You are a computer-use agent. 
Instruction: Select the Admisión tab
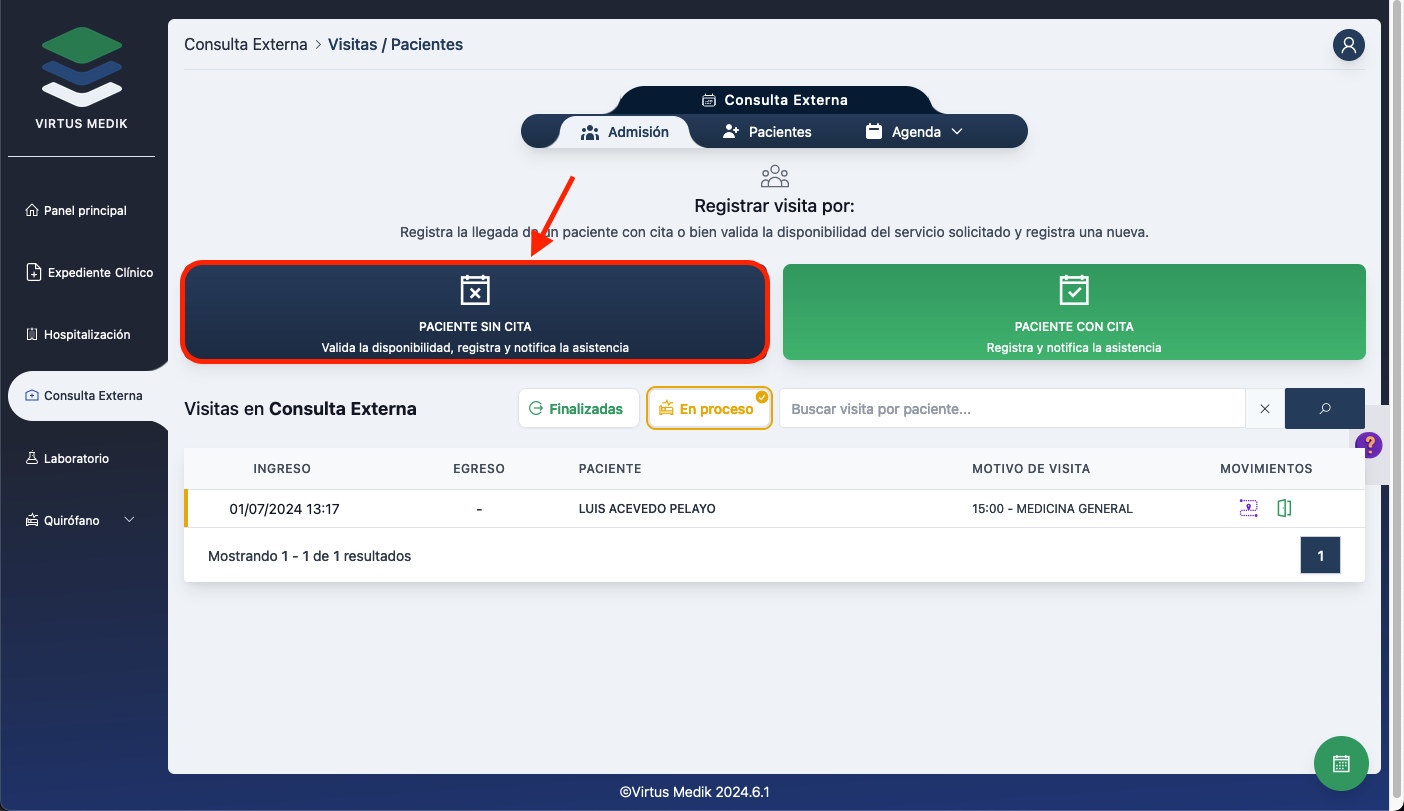point(625,132)
